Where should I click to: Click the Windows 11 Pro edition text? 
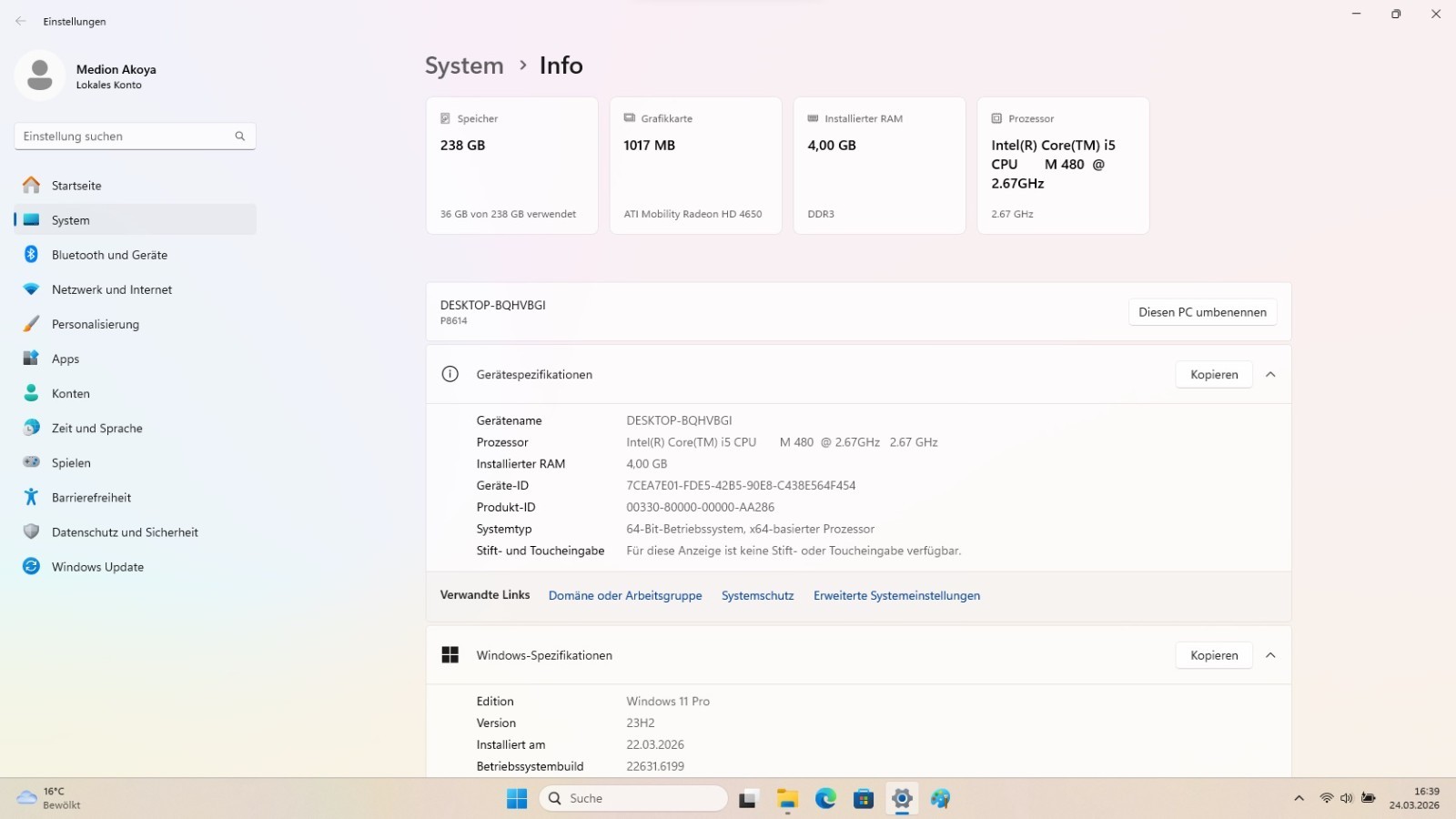(667, 702)
